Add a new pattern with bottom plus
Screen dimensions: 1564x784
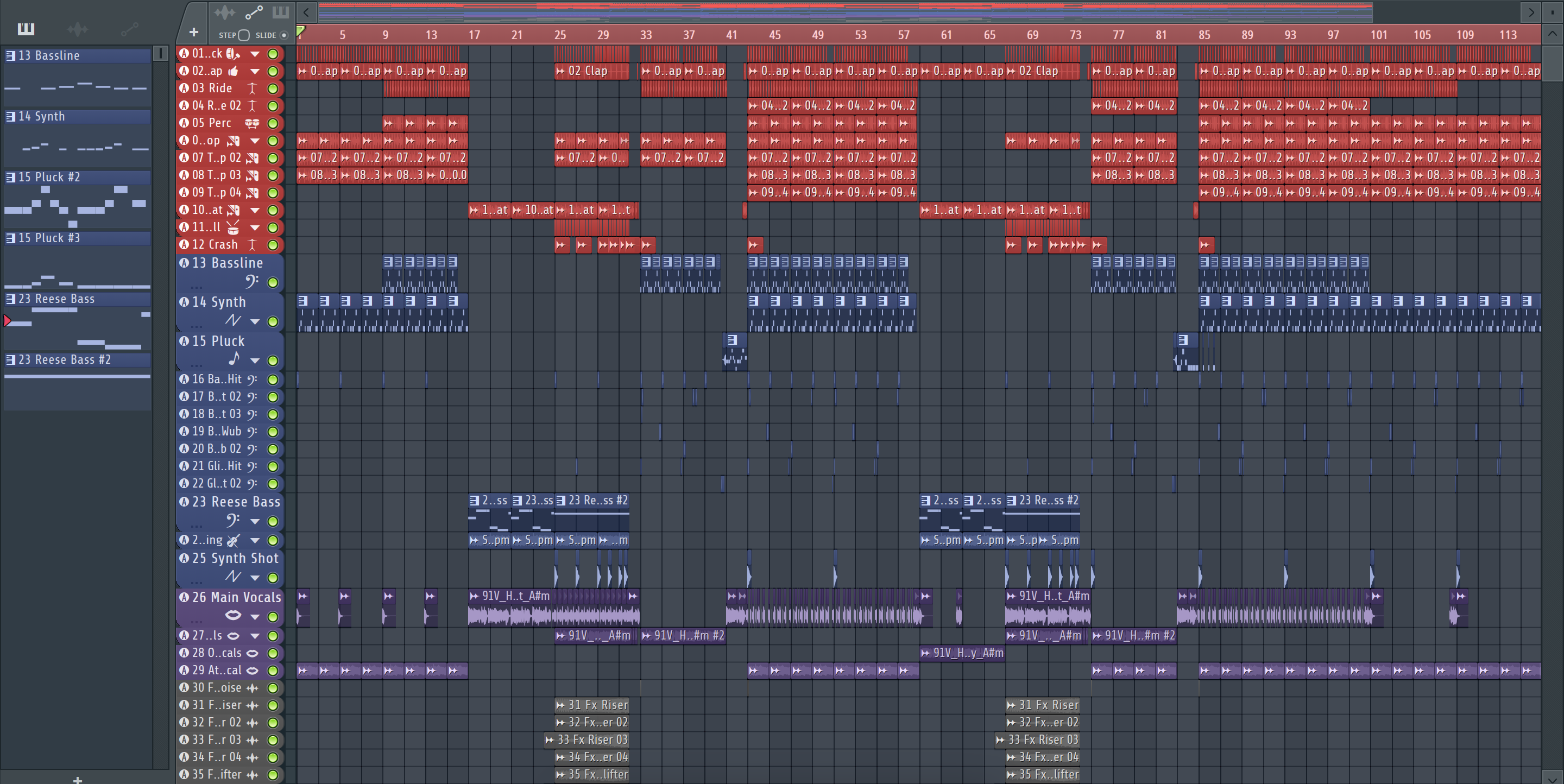coord(77,779)
